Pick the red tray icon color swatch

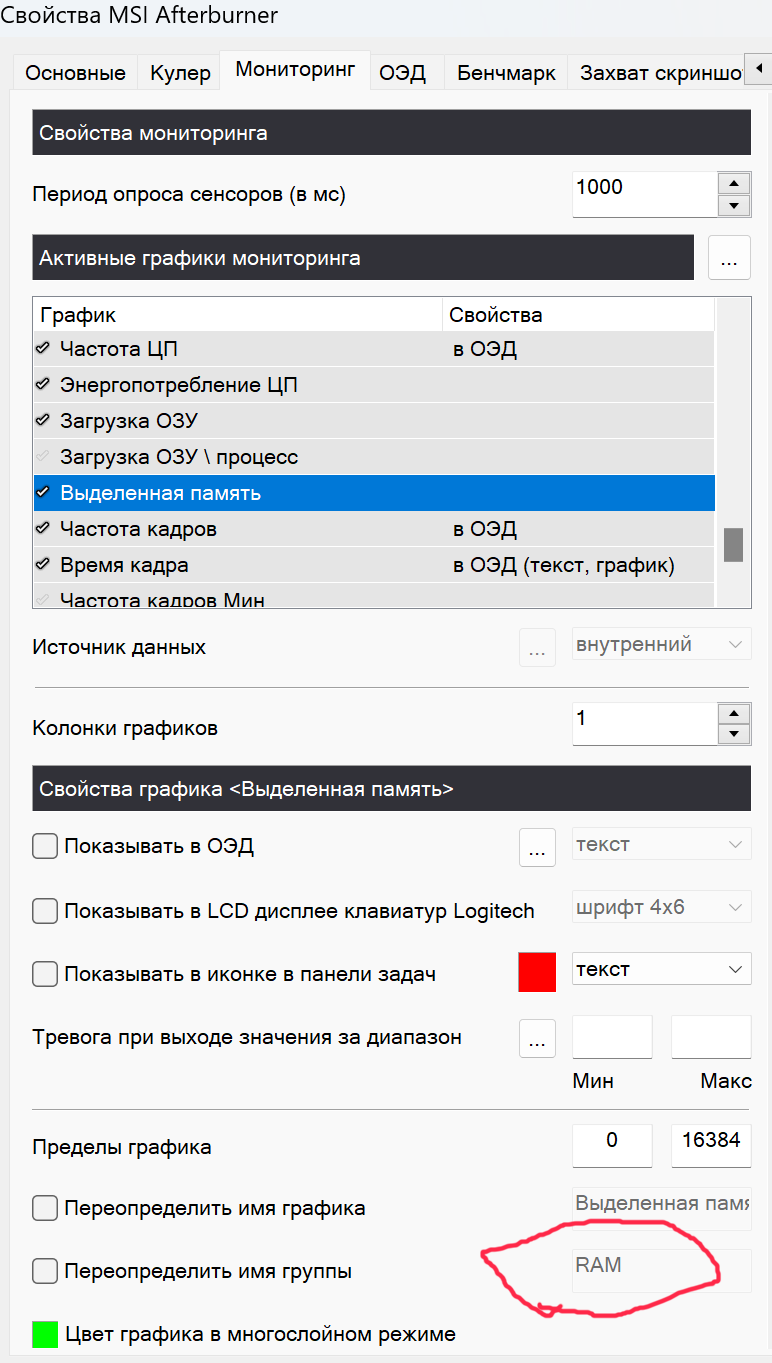coord(537,973)
